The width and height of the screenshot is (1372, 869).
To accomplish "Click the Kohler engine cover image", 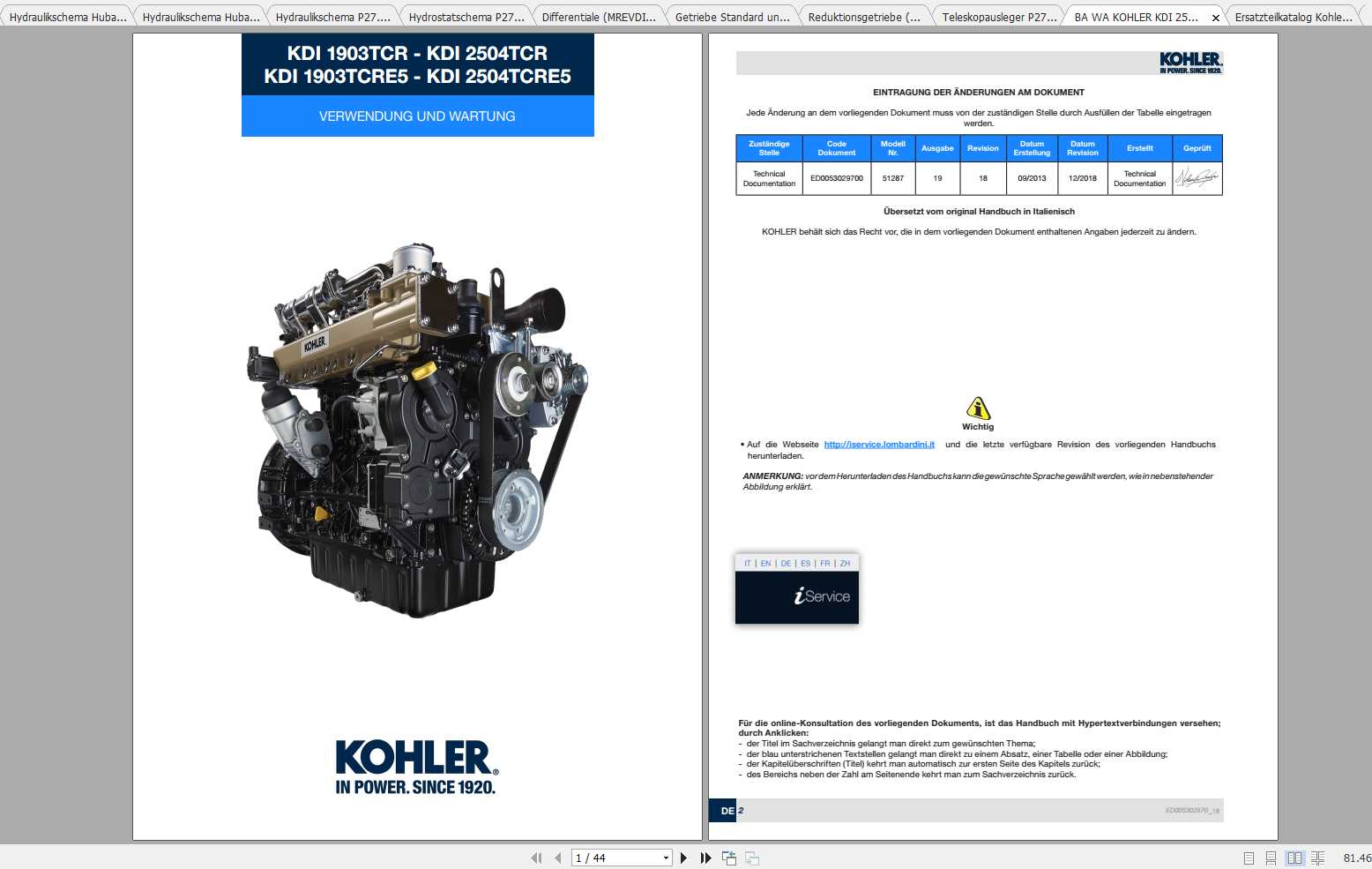I will tap(417, 428).
